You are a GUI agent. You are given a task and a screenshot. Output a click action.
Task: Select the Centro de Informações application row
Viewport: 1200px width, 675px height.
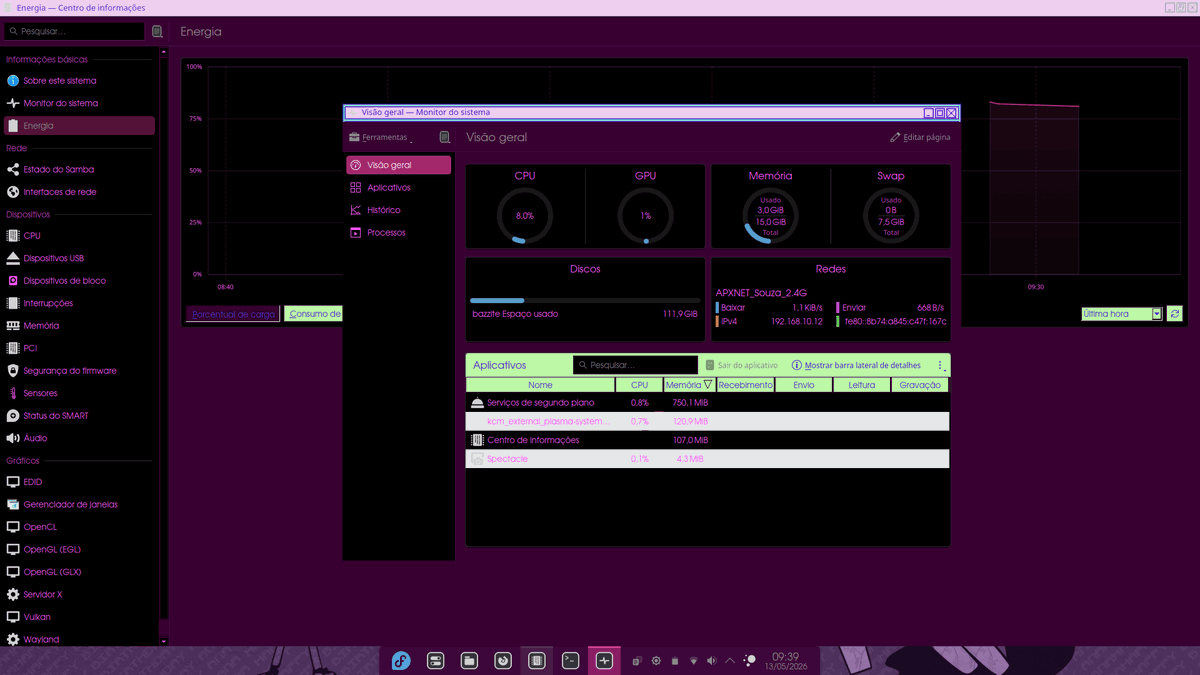[707, 440]
